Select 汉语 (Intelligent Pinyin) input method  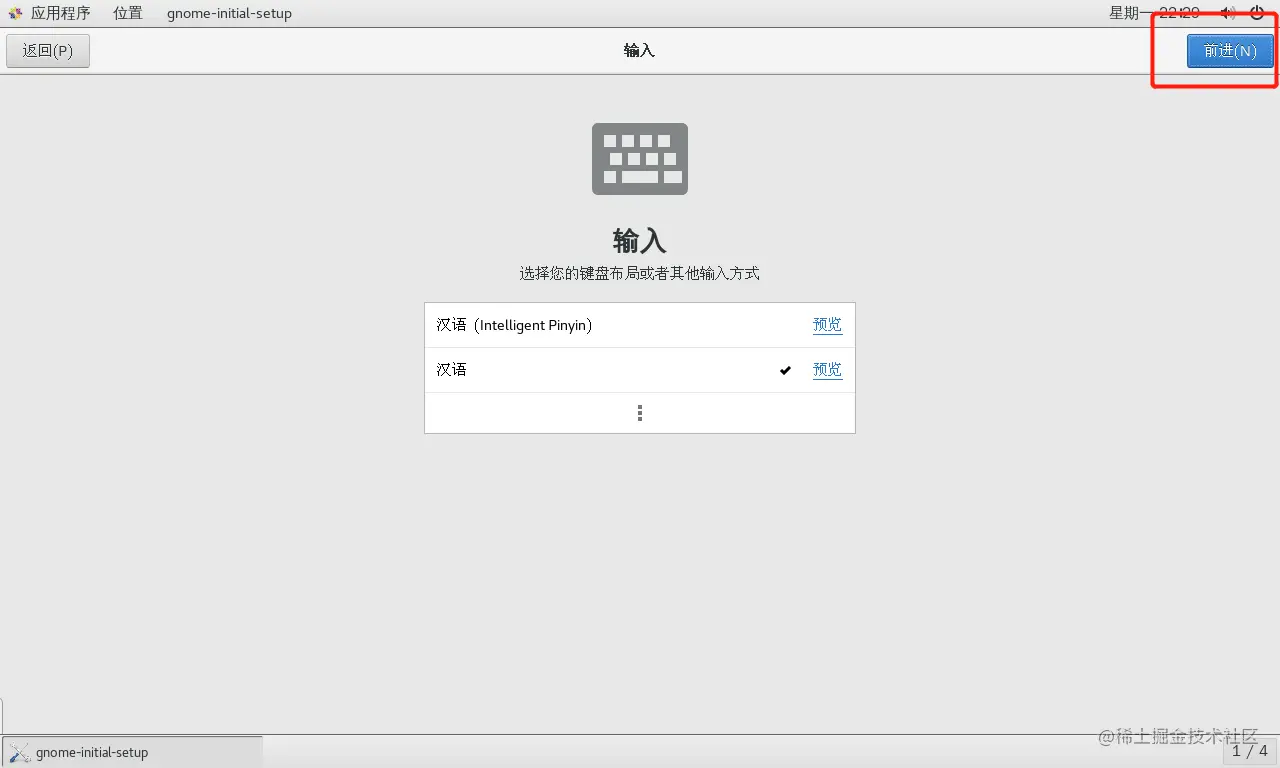coord(640,325)
